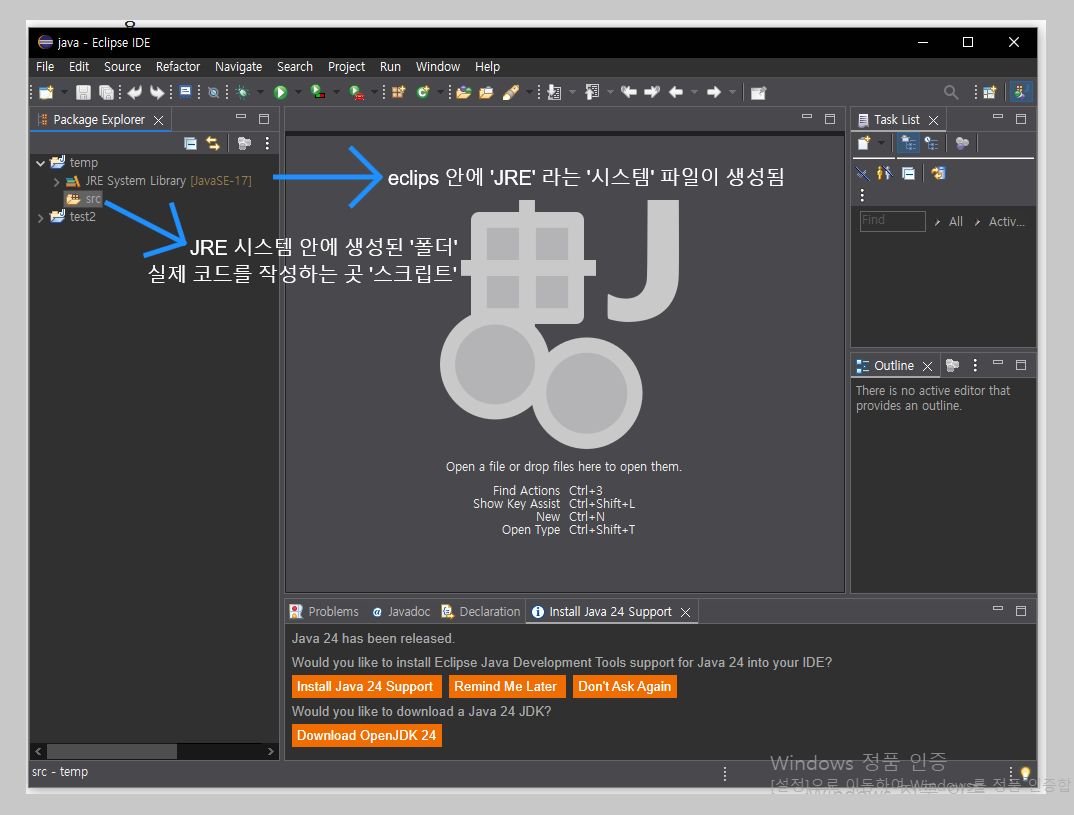Switch to the Javadoc tab

(x=401, y=612)
